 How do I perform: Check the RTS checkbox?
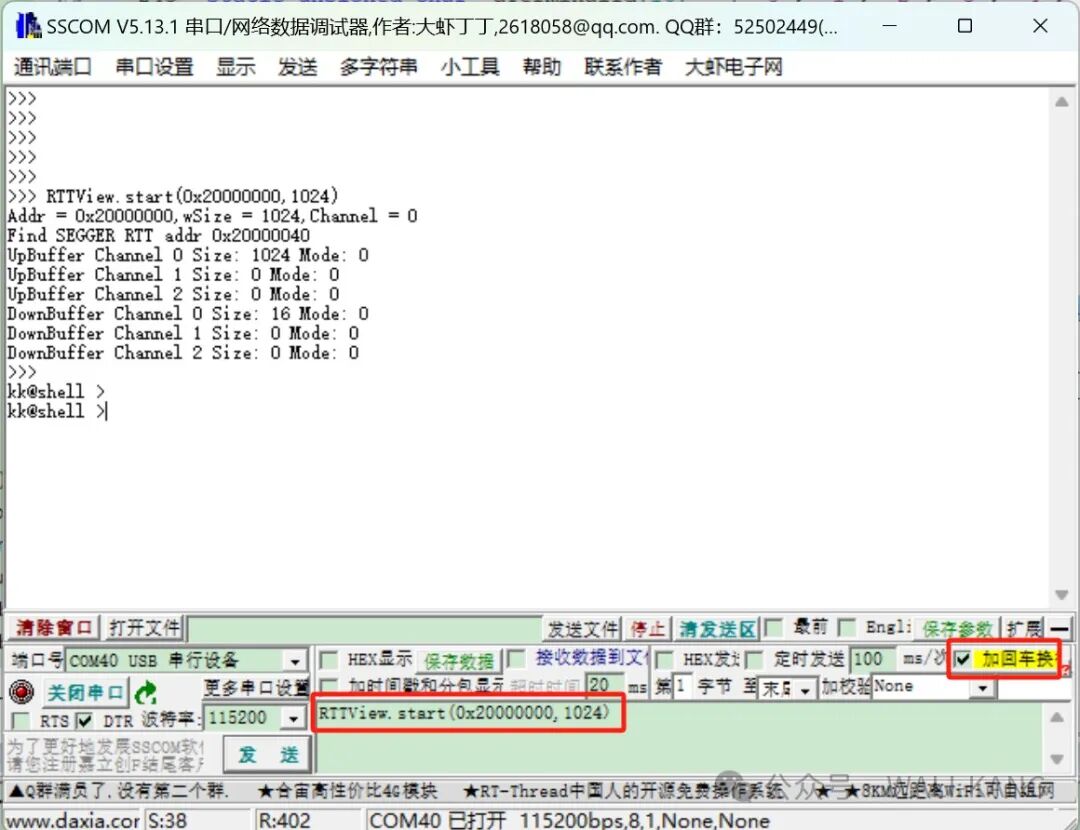20,720
